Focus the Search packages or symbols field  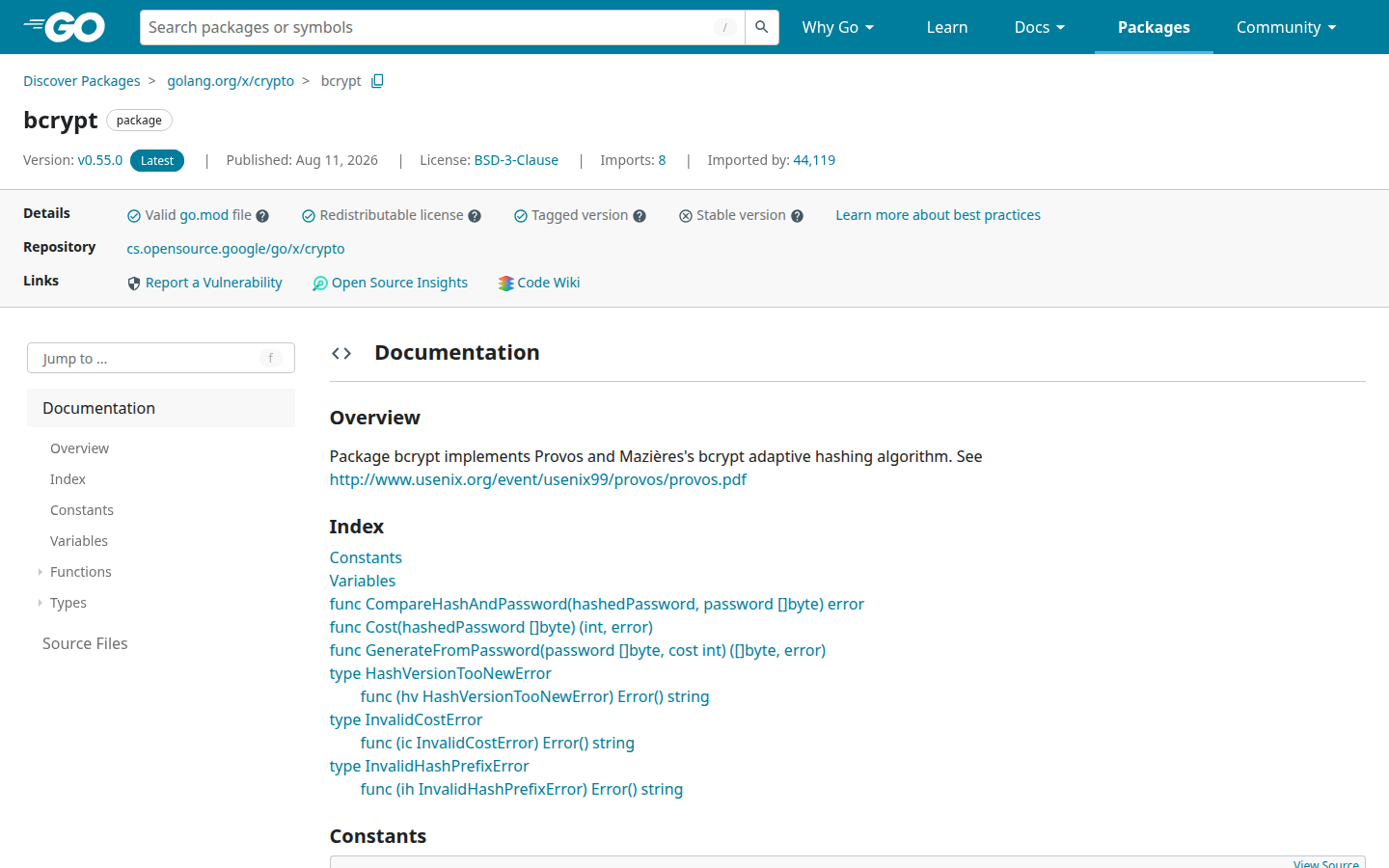click(x=442, y=27)
